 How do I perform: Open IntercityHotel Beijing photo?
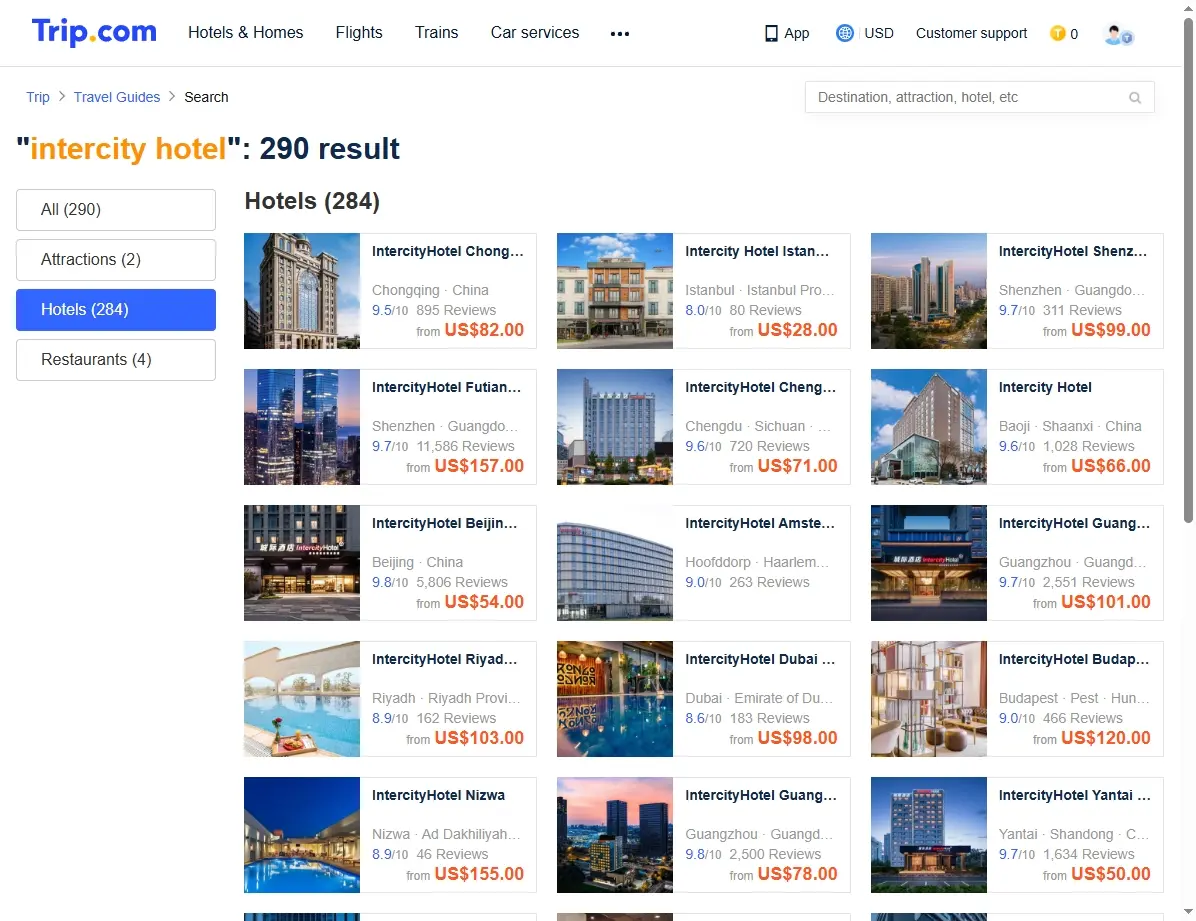302,562
